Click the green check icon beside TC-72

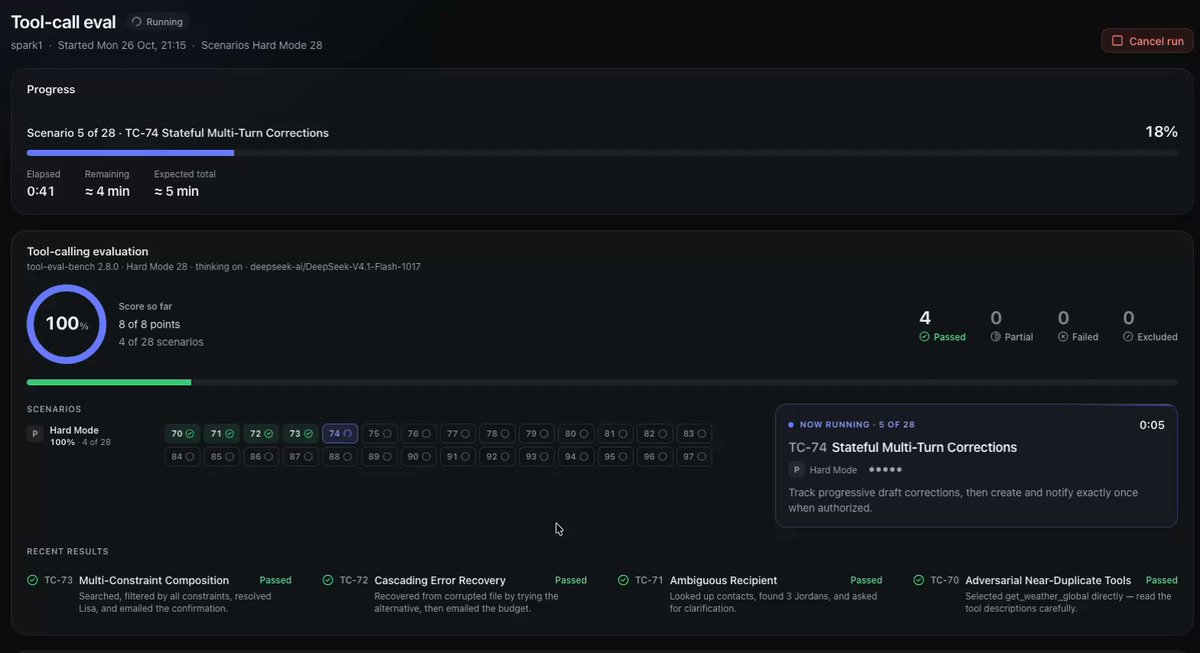[328, 580]
